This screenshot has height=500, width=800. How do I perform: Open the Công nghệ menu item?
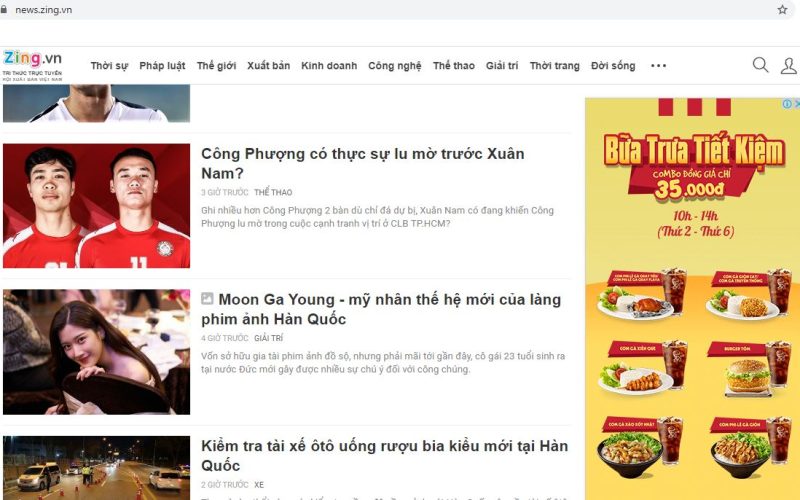pyautogui.click(x=395, y=66)
